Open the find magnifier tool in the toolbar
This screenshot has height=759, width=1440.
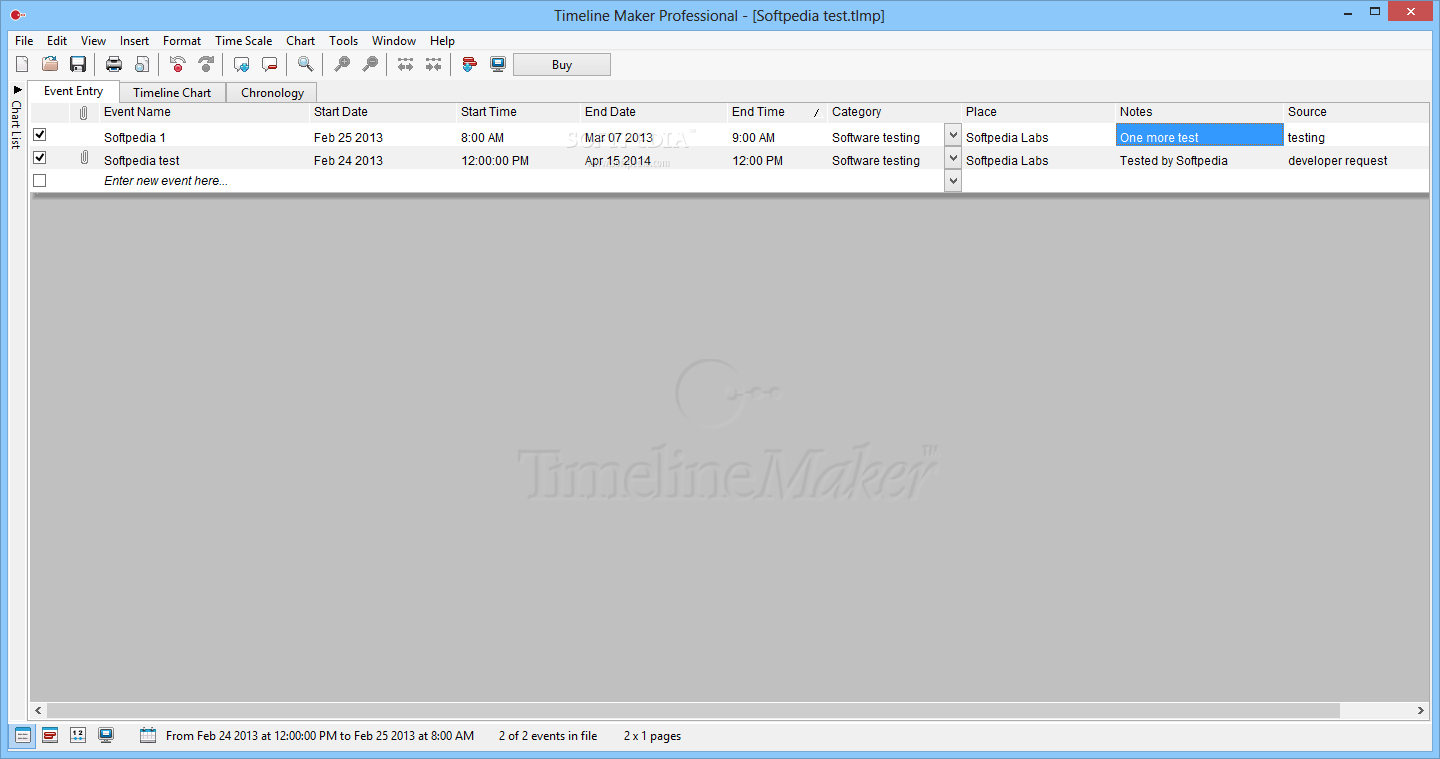point(305,64)
